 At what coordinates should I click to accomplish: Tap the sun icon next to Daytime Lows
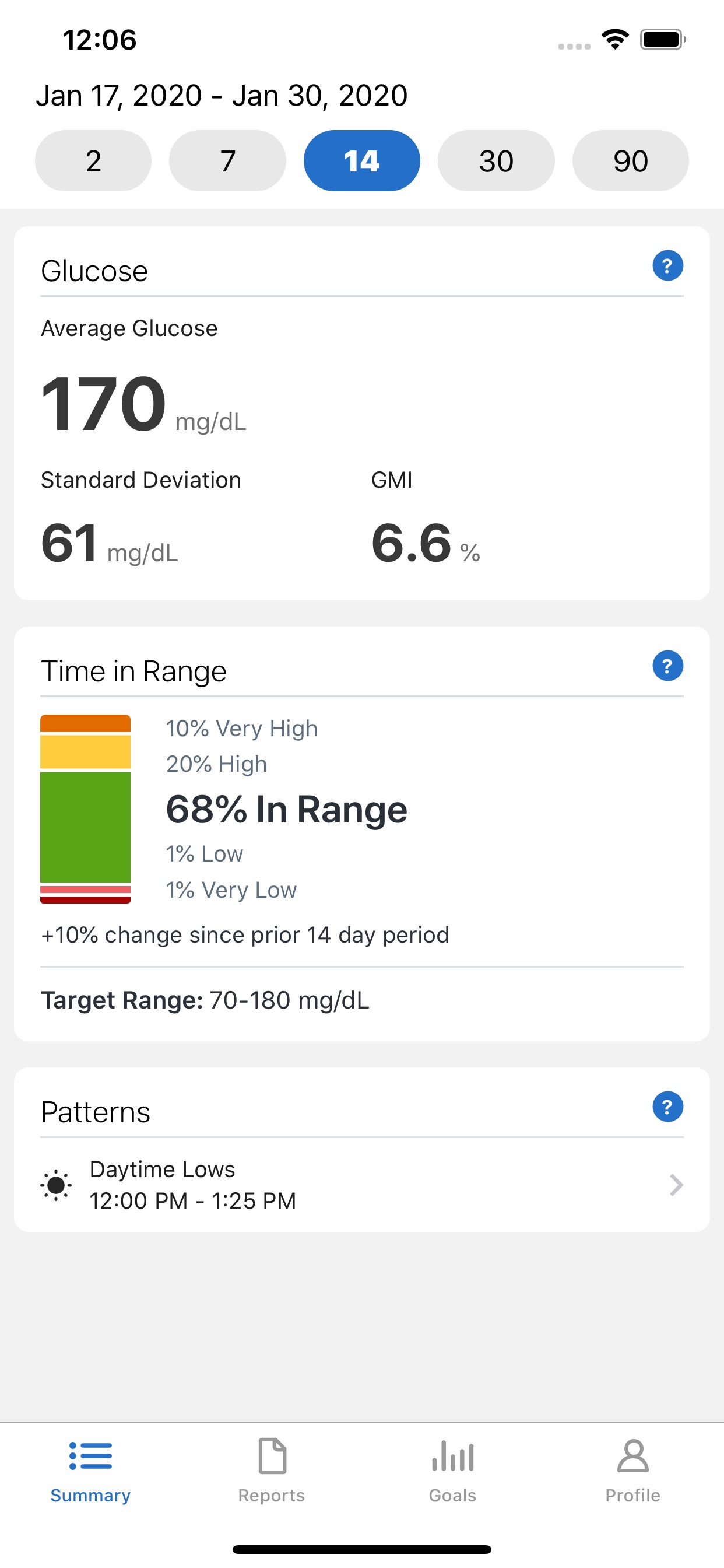click(56, 1185)
